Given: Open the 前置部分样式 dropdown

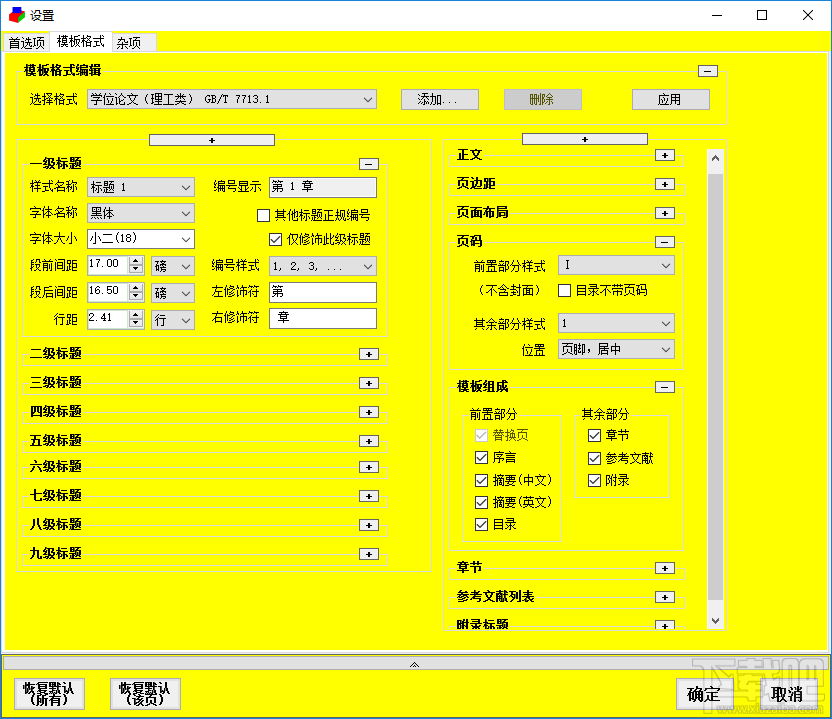Looking at the screenshot, I should (616, 265).
